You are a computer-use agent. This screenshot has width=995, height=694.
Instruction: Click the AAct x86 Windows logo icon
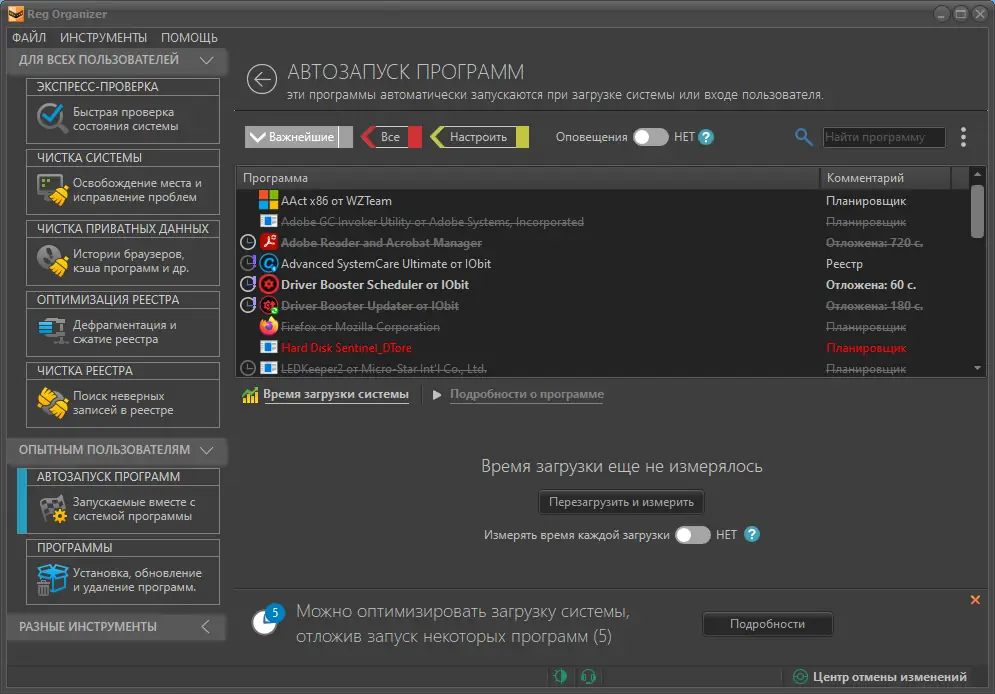click(x=268, y=200)
